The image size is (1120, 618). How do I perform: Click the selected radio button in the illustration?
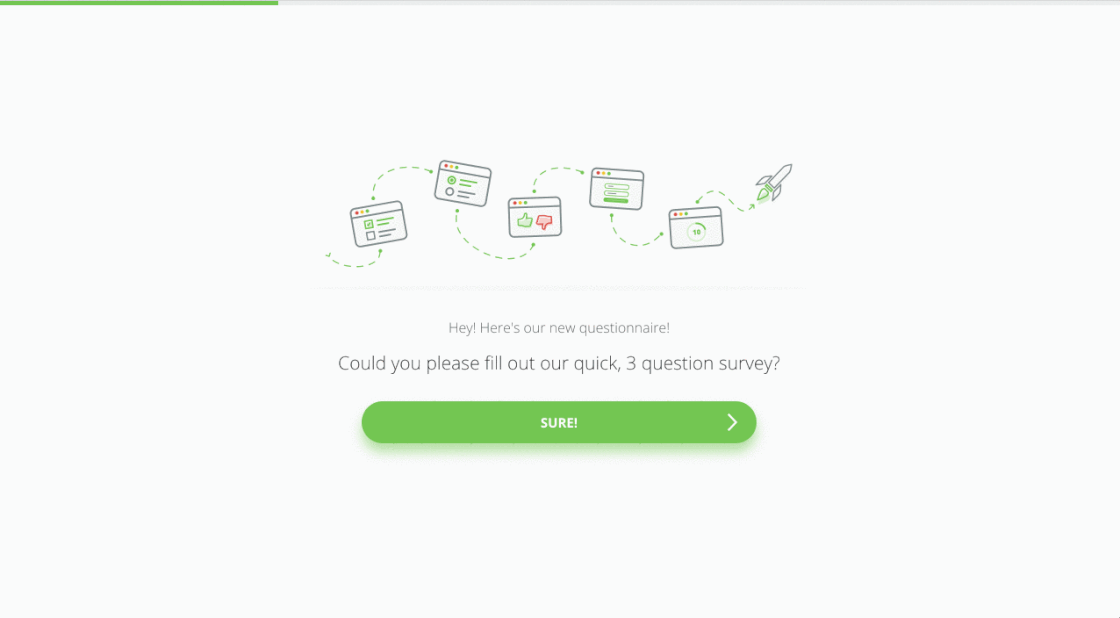(451, 180)
